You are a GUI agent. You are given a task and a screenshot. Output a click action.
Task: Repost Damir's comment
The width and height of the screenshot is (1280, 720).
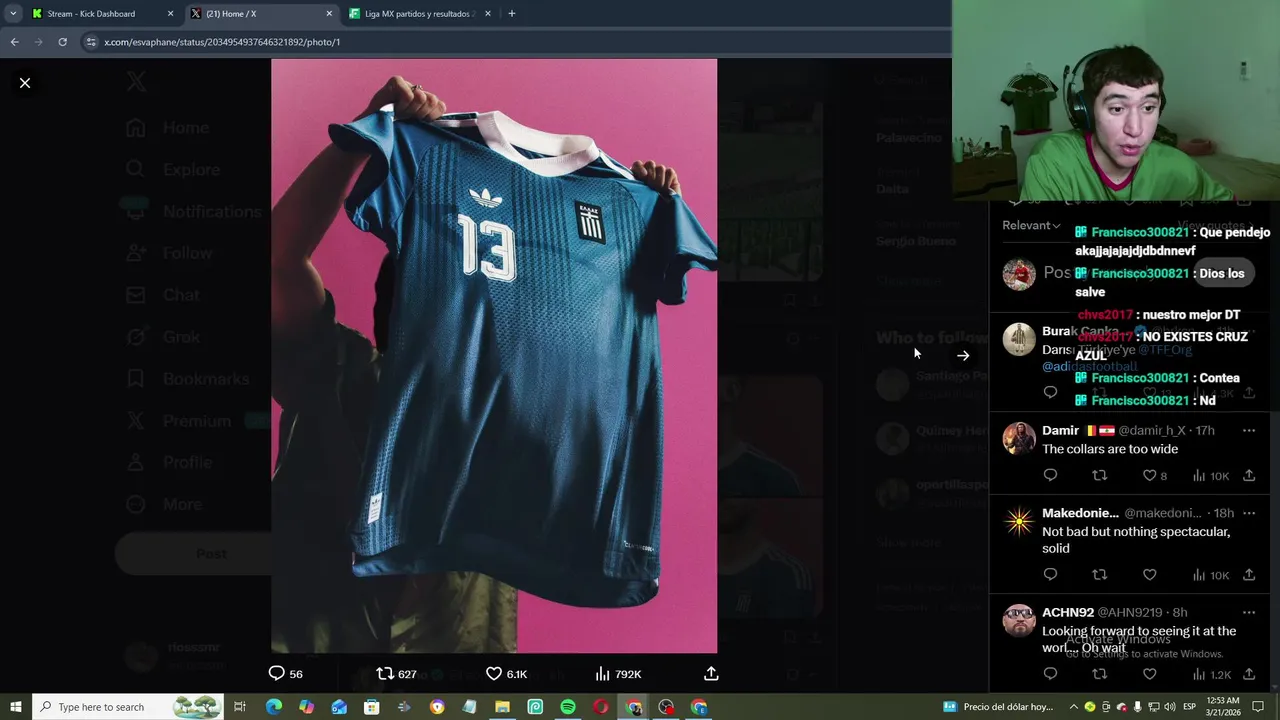tap(1099, 476)
